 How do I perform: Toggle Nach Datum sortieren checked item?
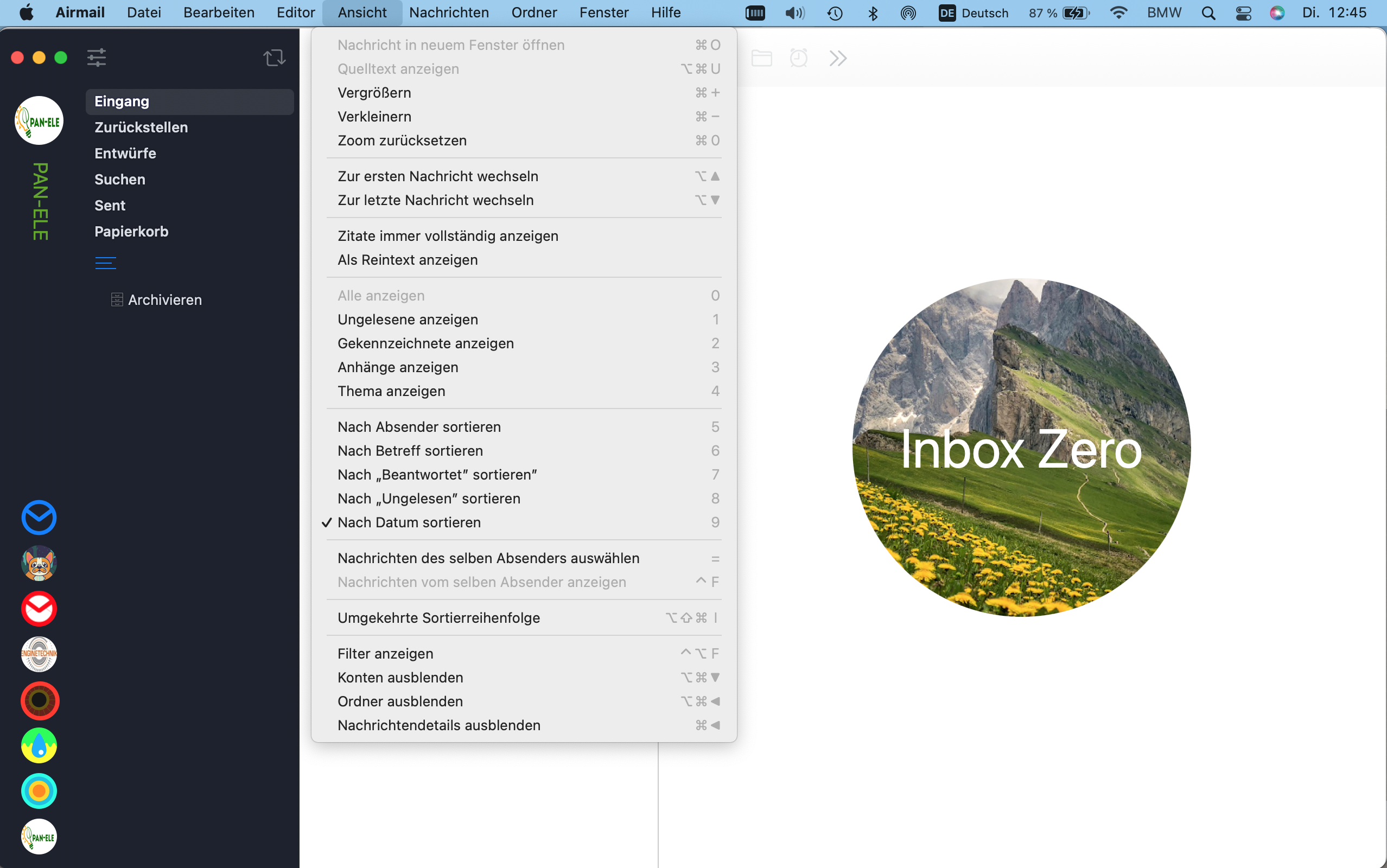click(409, 522)
